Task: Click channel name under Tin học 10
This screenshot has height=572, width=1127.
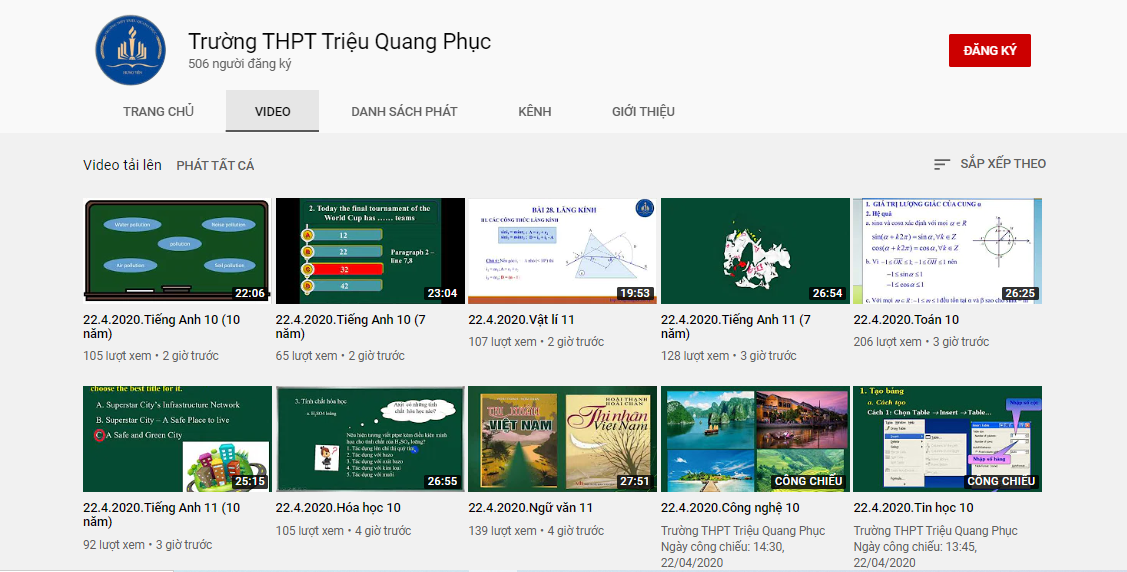Action: coord(936,531)
